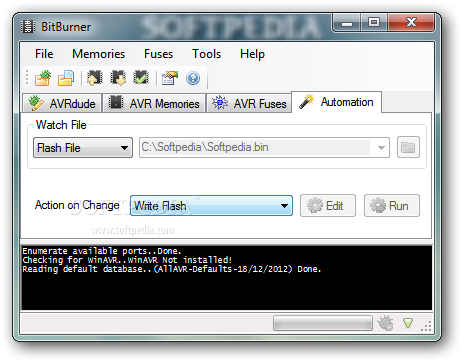
Task: Click the 'Watch File' group label
Action: click(61, 125)
